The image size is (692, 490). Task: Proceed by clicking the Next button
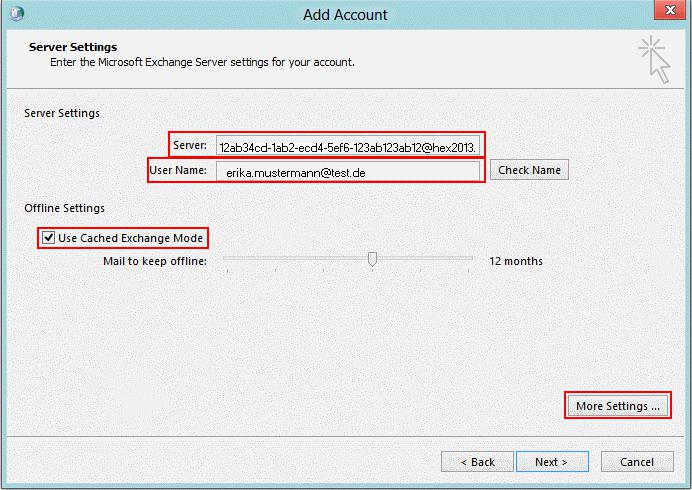(551, 462)
